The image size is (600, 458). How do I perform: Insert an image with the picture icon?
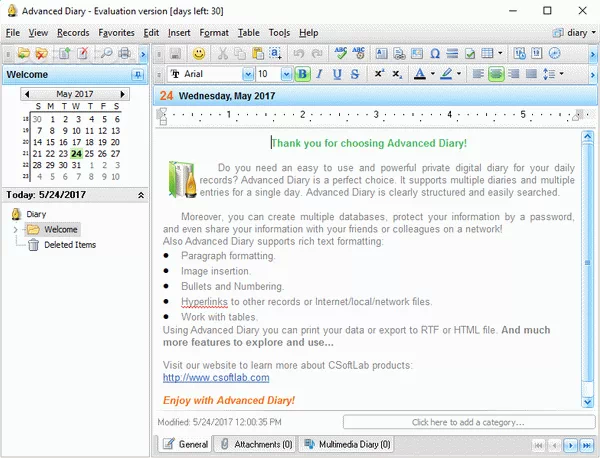coord(417,54)
